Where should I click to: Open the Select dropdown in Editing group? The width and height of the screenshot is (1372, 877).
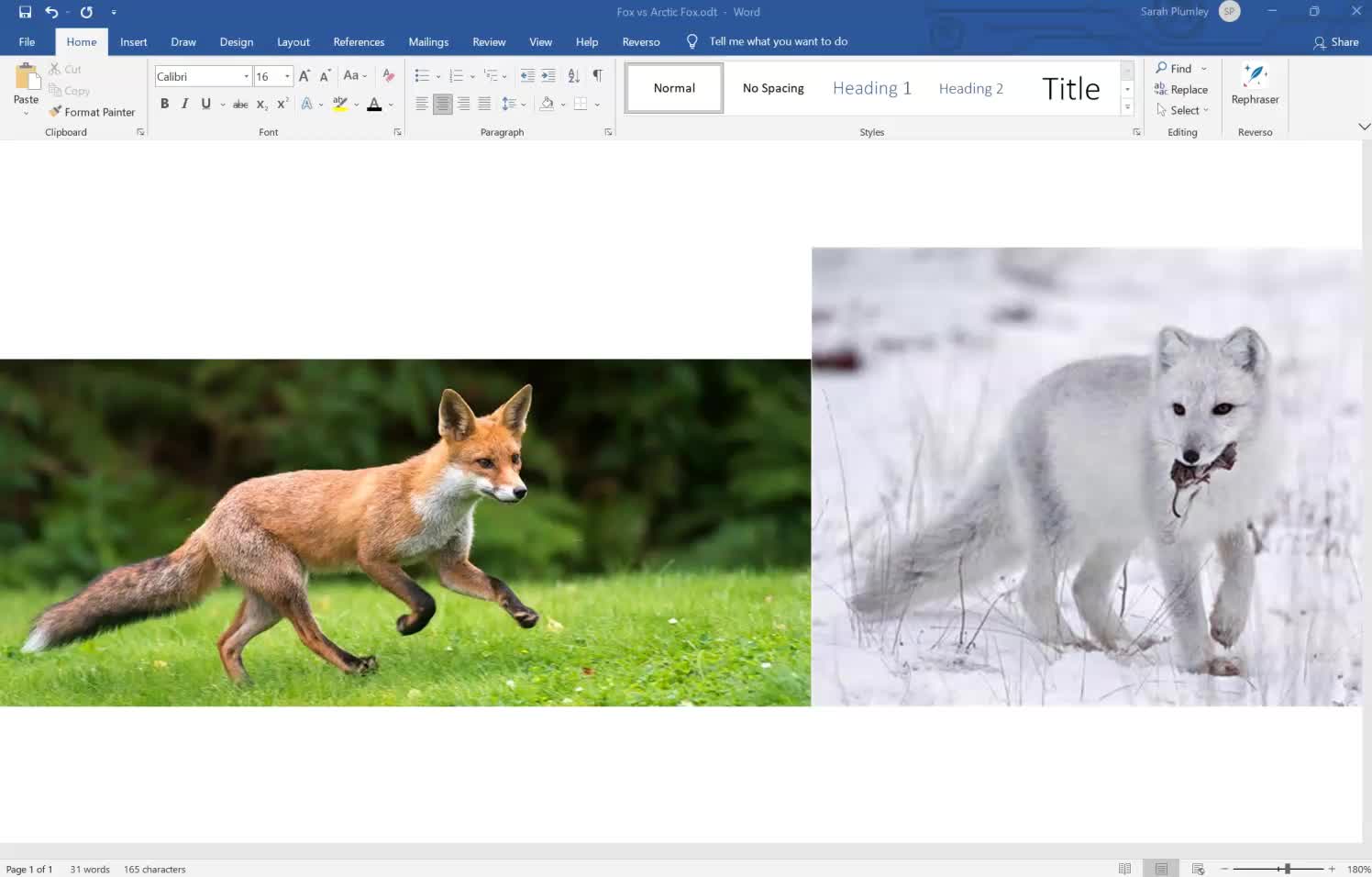tap(1183, 110)
